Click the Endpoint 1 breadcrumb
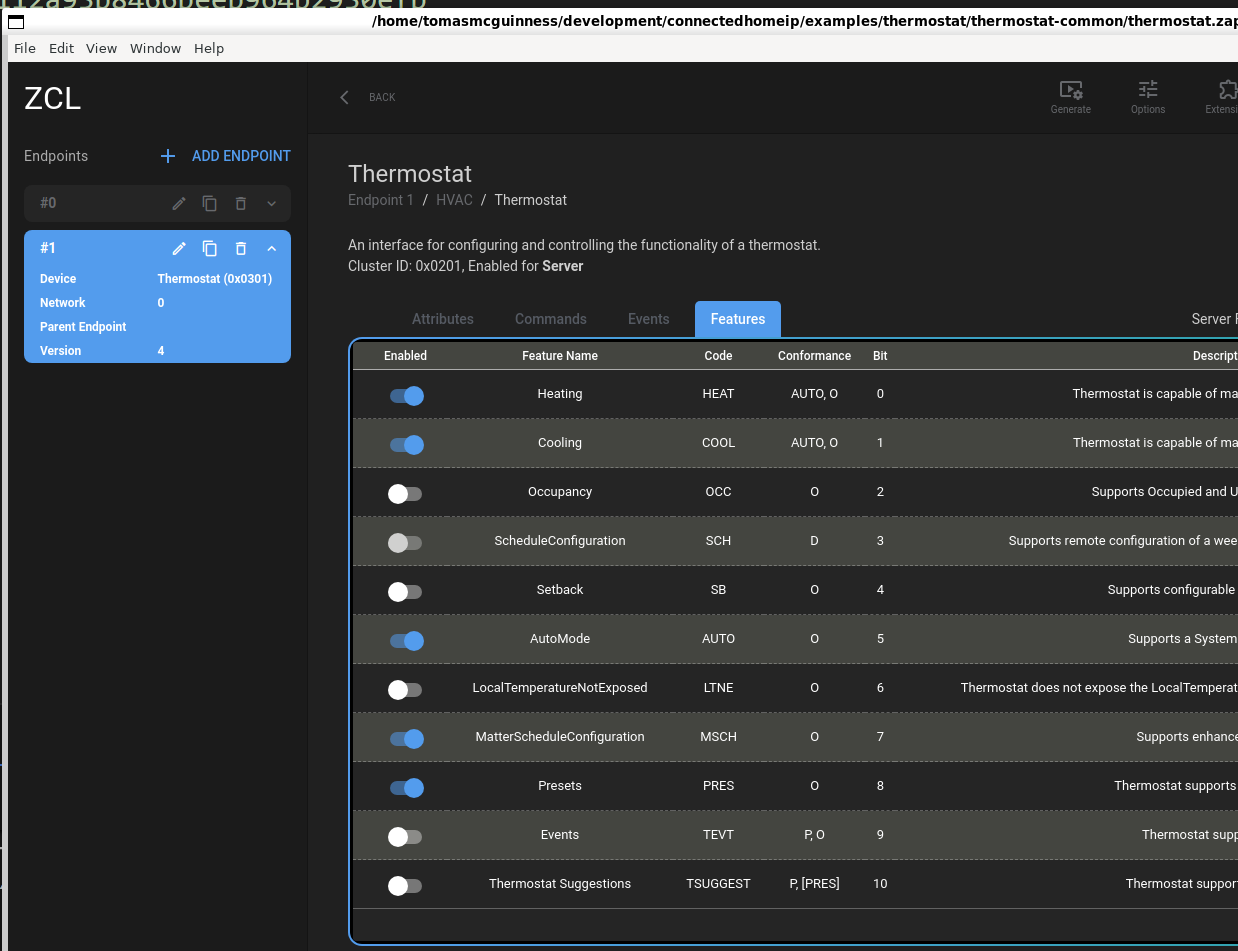1238x951 pixels. (380, 200)
